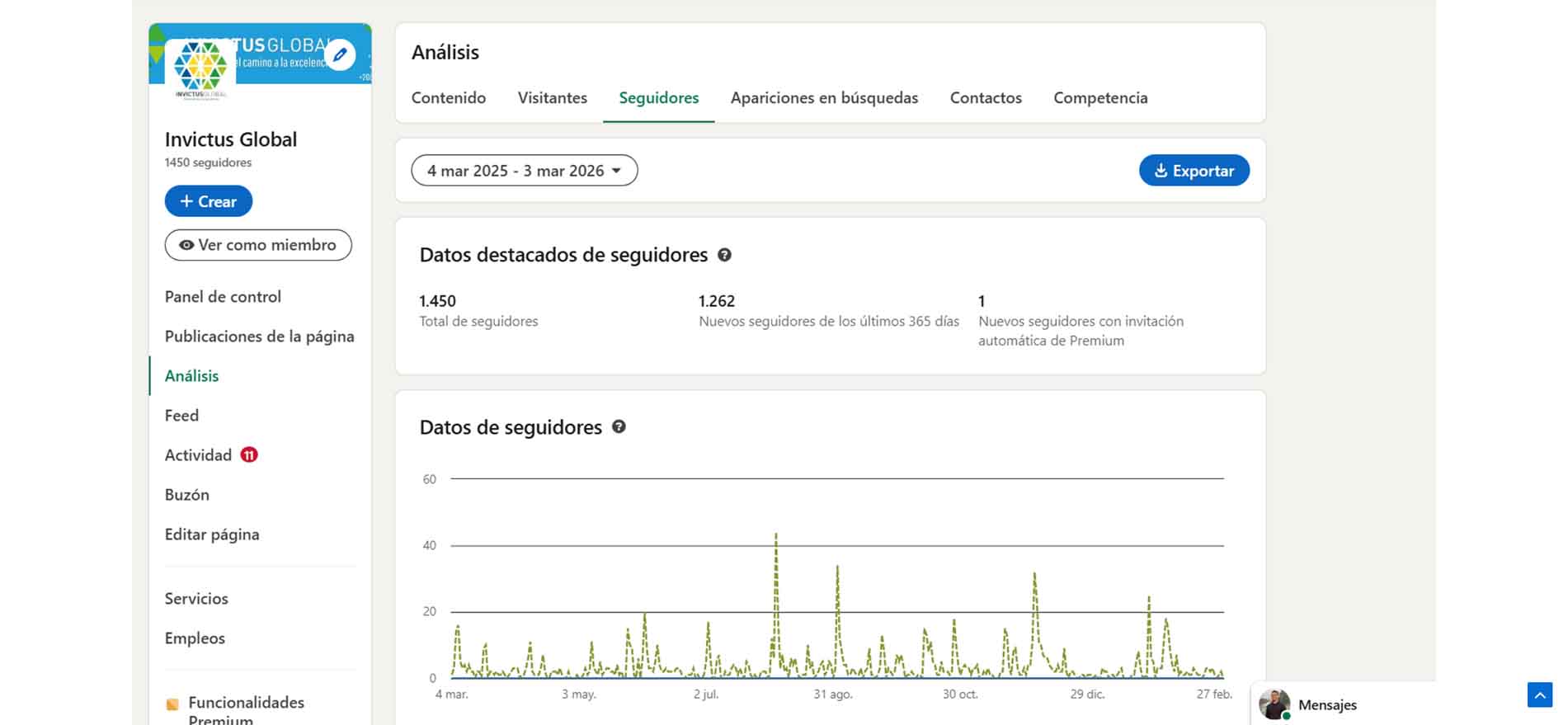Toggle Ver como miembro view
The image size is (1568, 725).
(258, 245)
